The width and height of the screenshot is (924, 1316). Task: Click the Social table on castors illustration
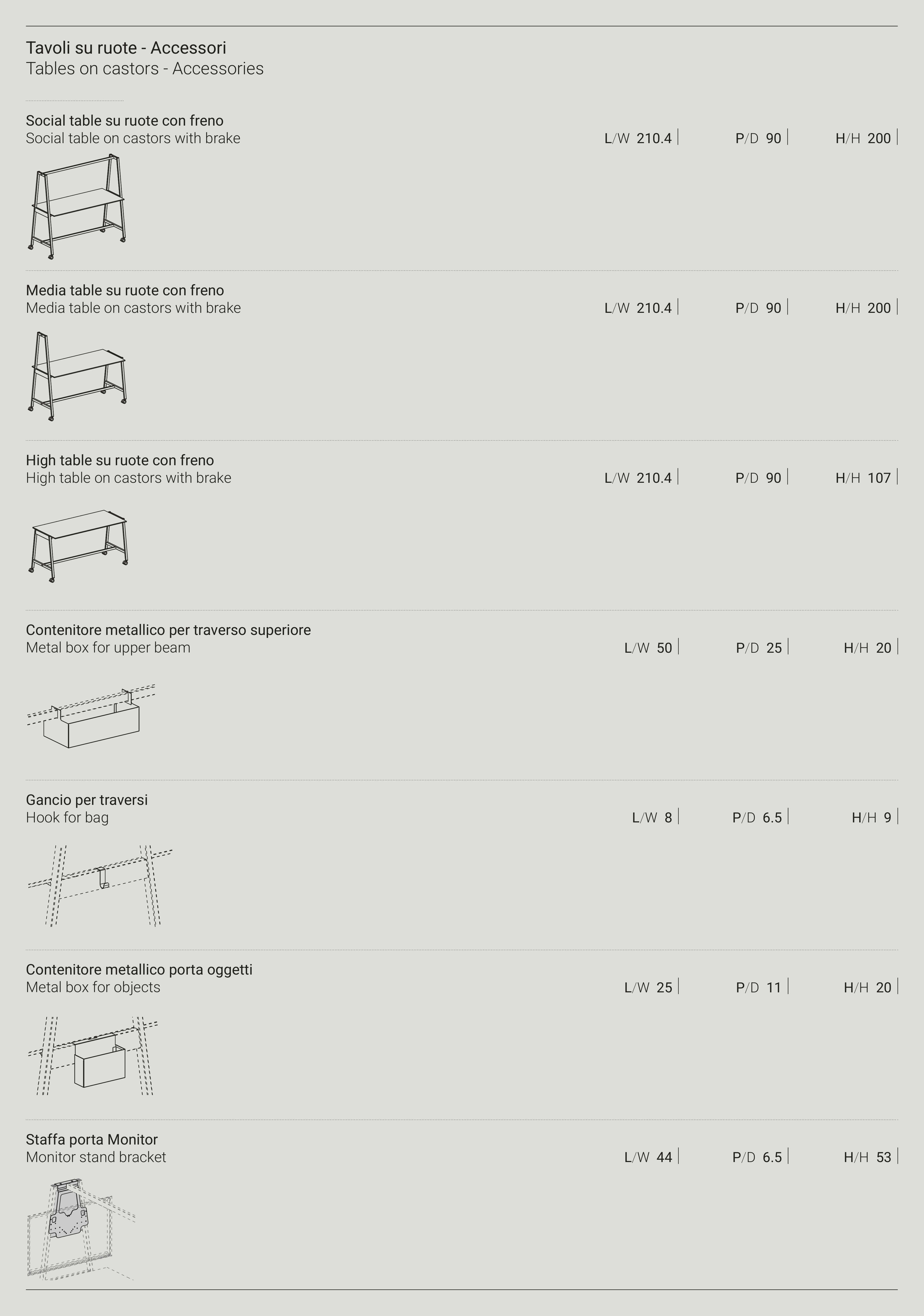pos(77,206)
